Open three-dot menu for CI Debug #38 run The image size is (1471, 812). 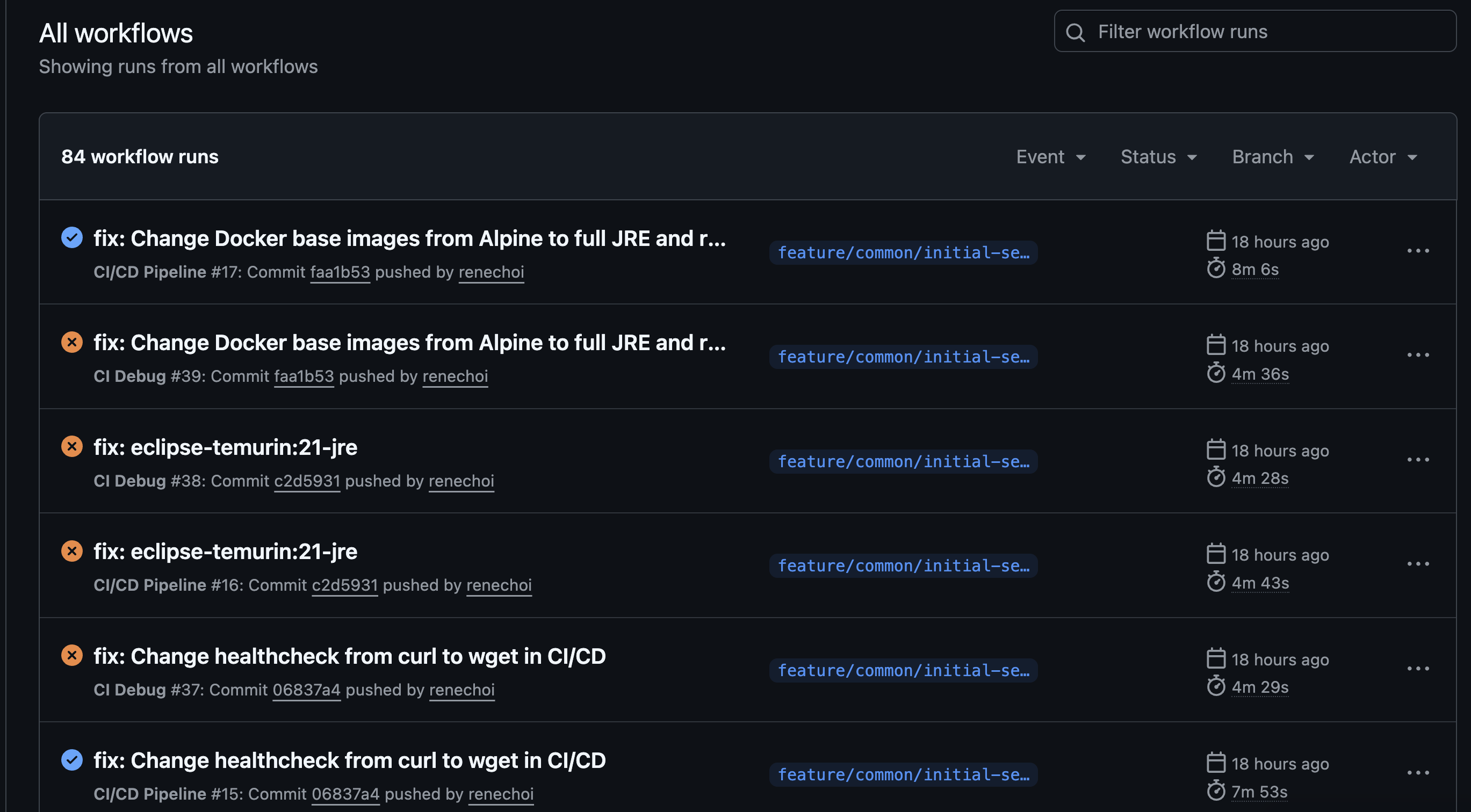[x=1418, y=460]
